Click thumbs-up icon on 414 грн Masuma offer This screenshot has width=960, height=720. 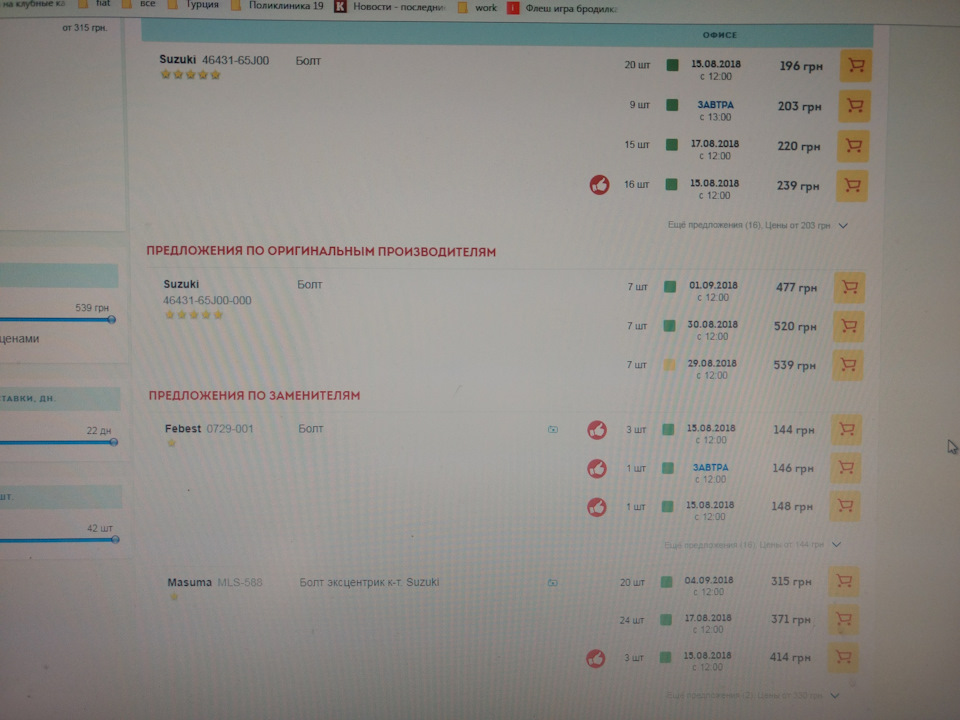[595, 658]
